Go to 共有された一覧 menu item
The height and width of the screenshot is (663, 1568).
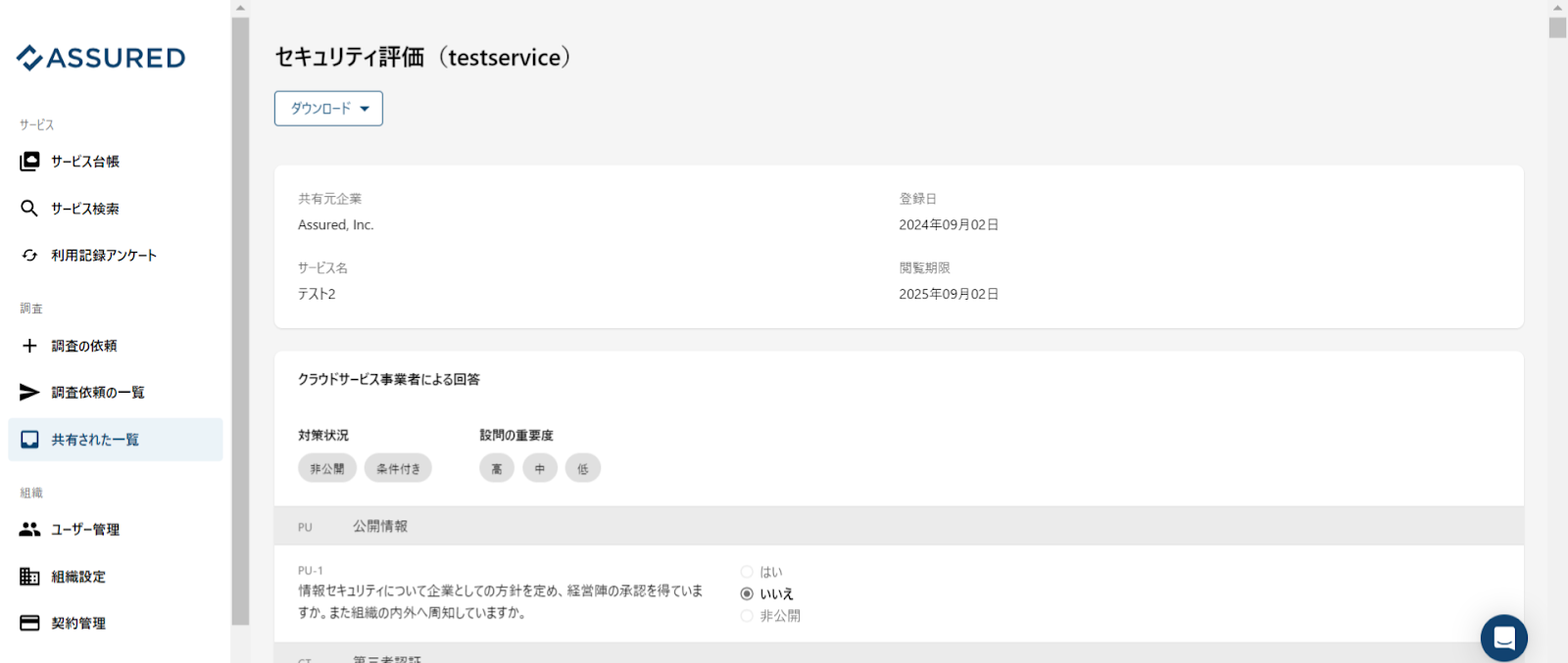116,440
